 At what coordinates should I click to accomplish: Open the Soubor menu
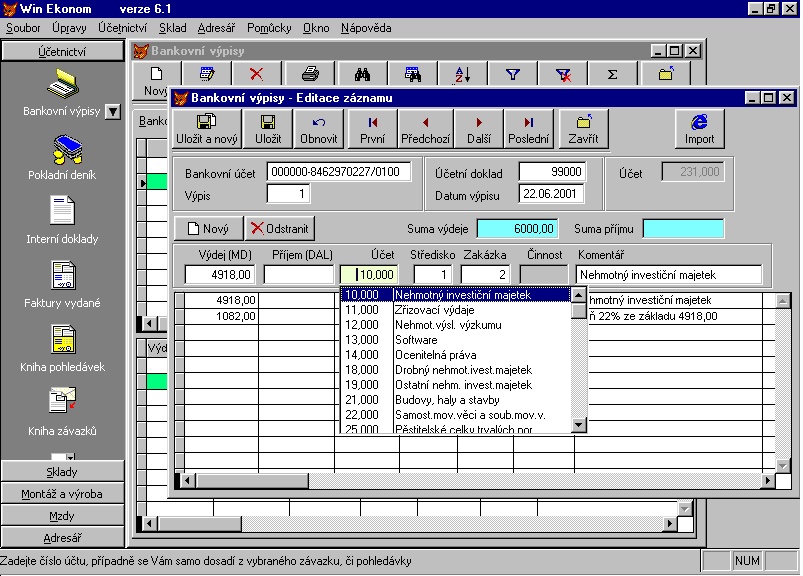click(23, 28)
